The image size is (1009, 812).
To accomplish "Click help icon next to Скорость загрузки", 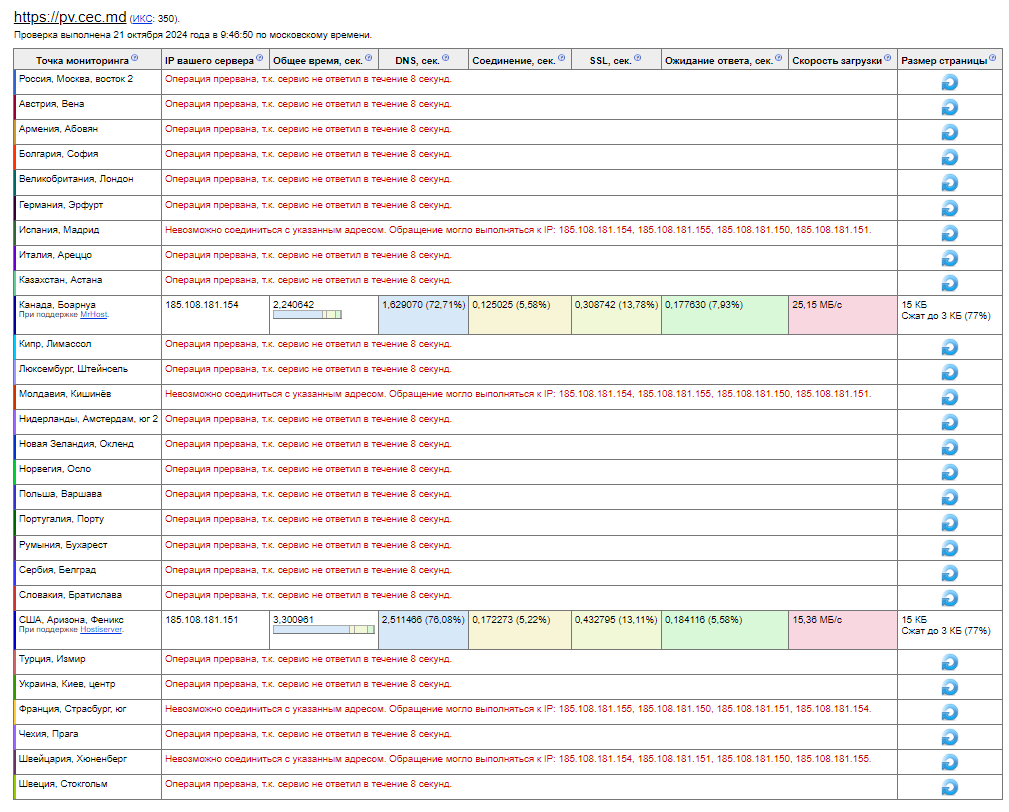I will tap(887, 58).
